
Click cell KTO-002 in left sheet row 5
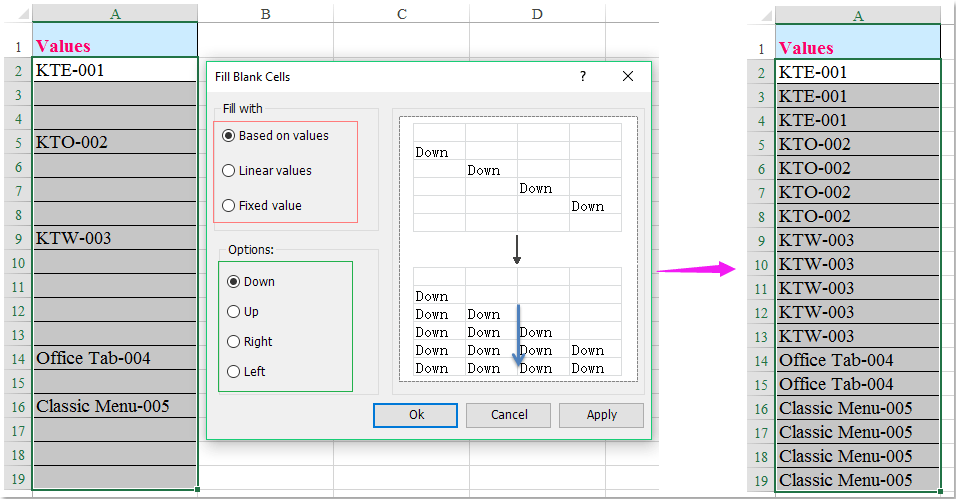point(115,142)
